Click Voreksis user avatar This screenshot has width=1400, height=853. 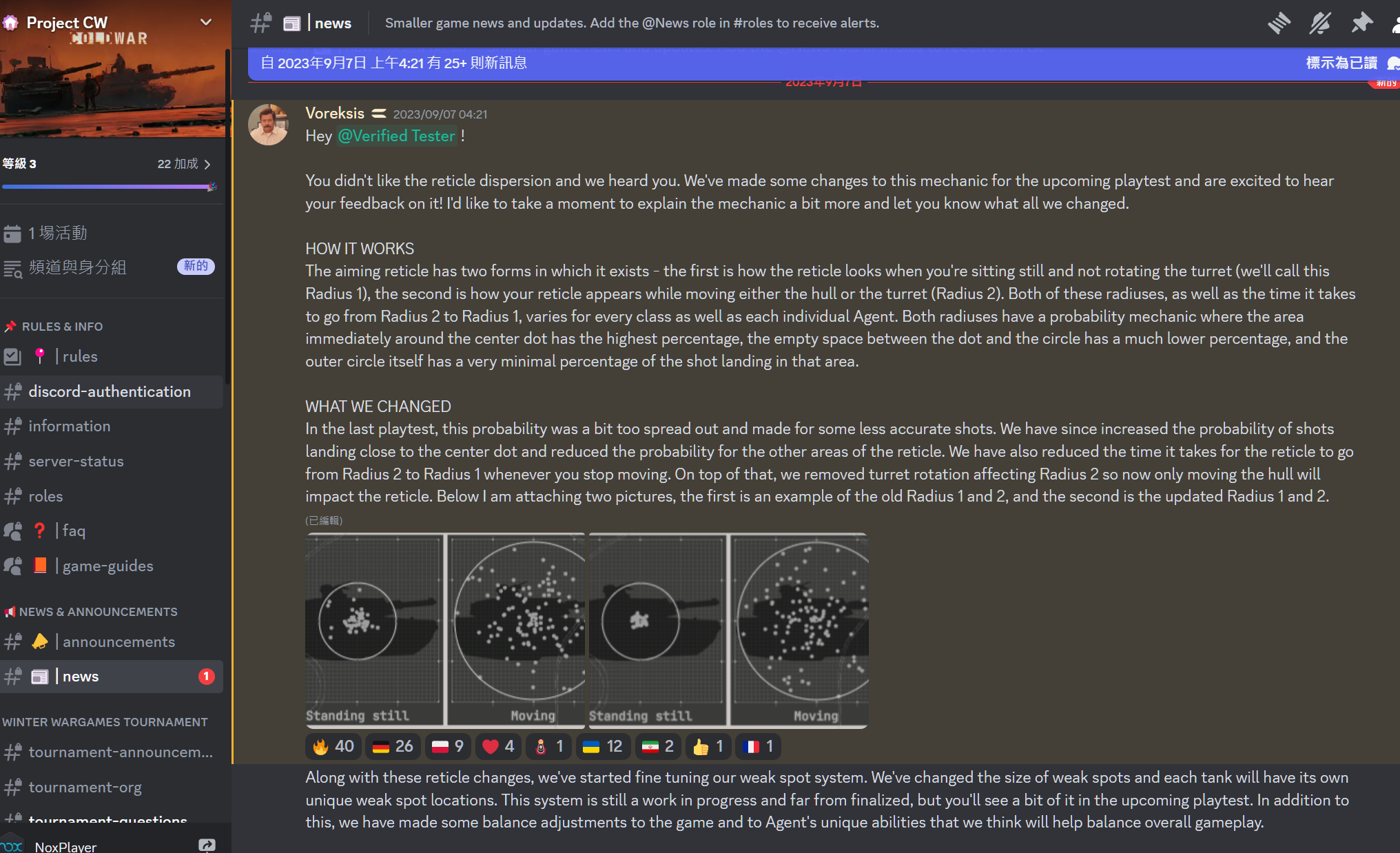(268, 125)
